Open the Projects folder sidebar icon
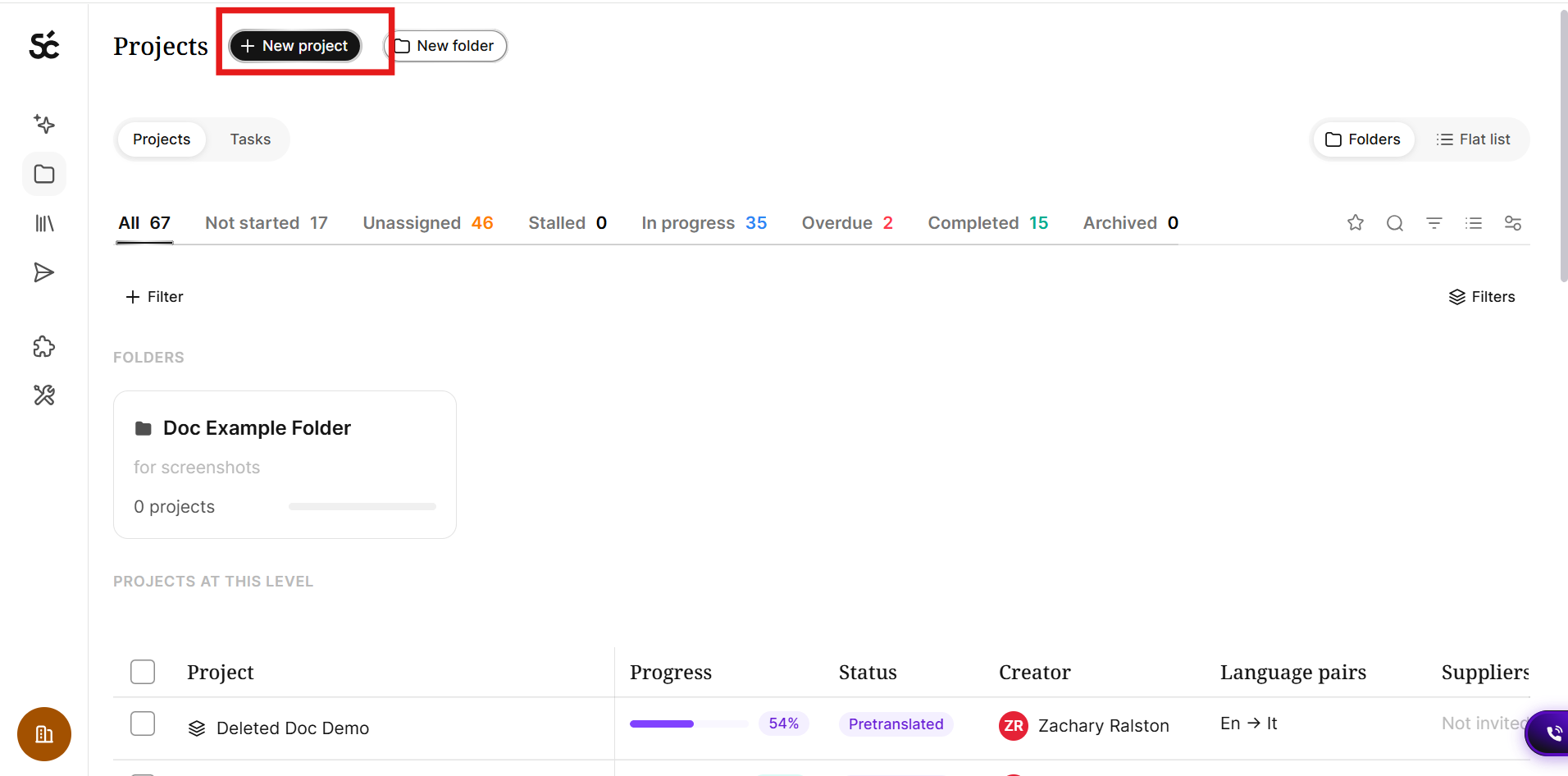Screen dimensions: 1568x776 click(44, 174)
